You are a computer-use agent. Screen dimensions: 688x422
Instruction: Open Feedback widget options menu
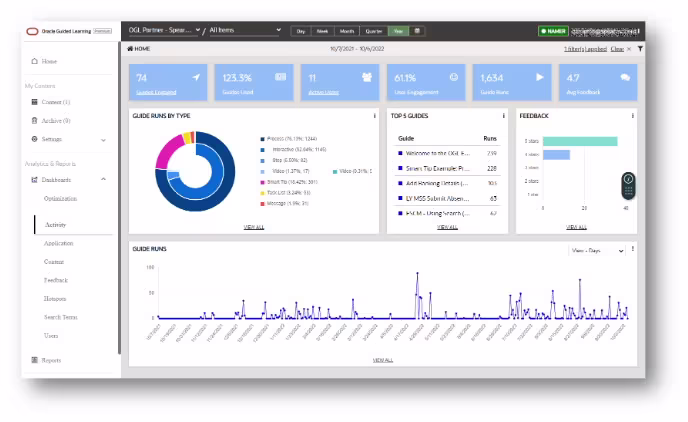632,116
